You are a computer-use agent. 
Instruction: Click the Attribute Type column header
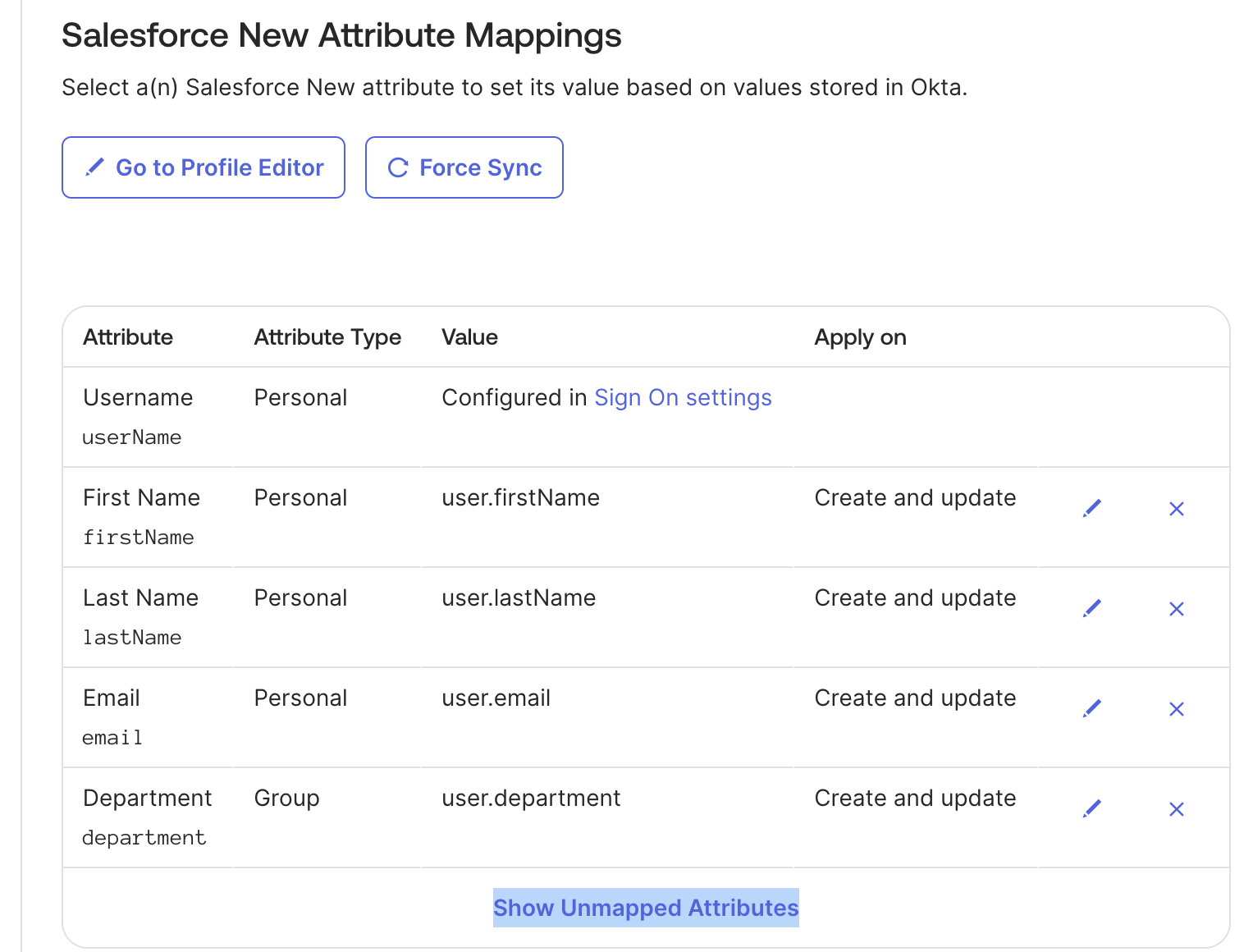point(327,337)
